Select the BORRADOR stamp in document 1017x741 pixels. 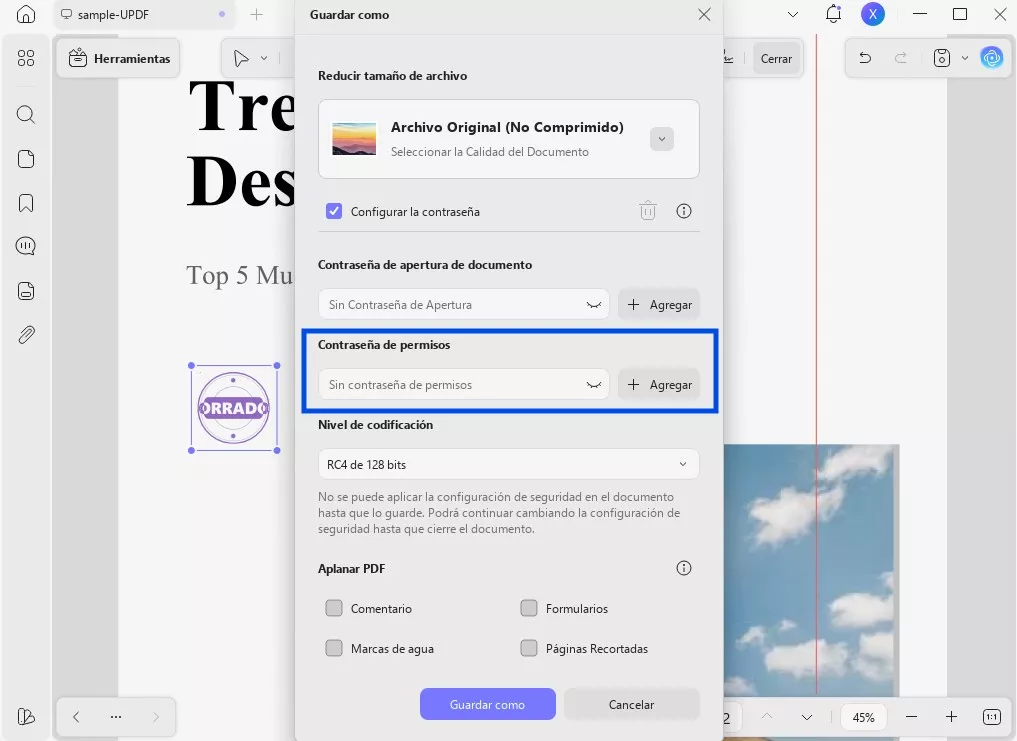(x=234, y=408)
